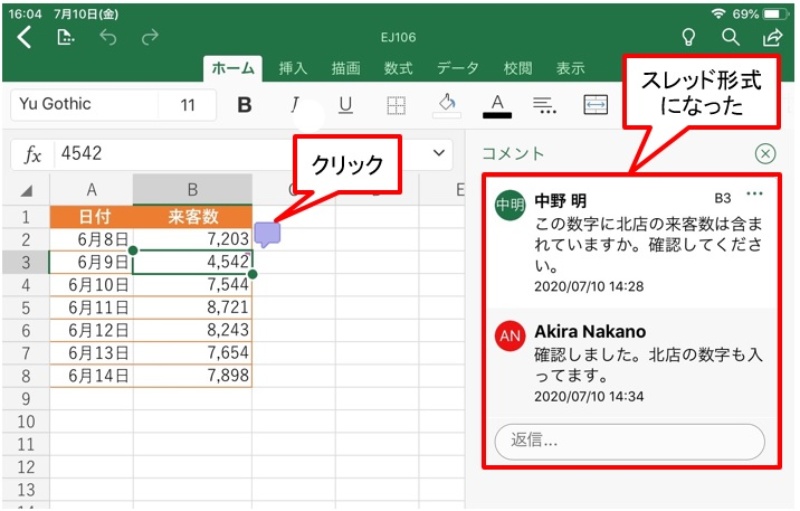This screenshot has height=511, width=800.
Task: Click the purple comment indicator
Action: click(268, 234)
